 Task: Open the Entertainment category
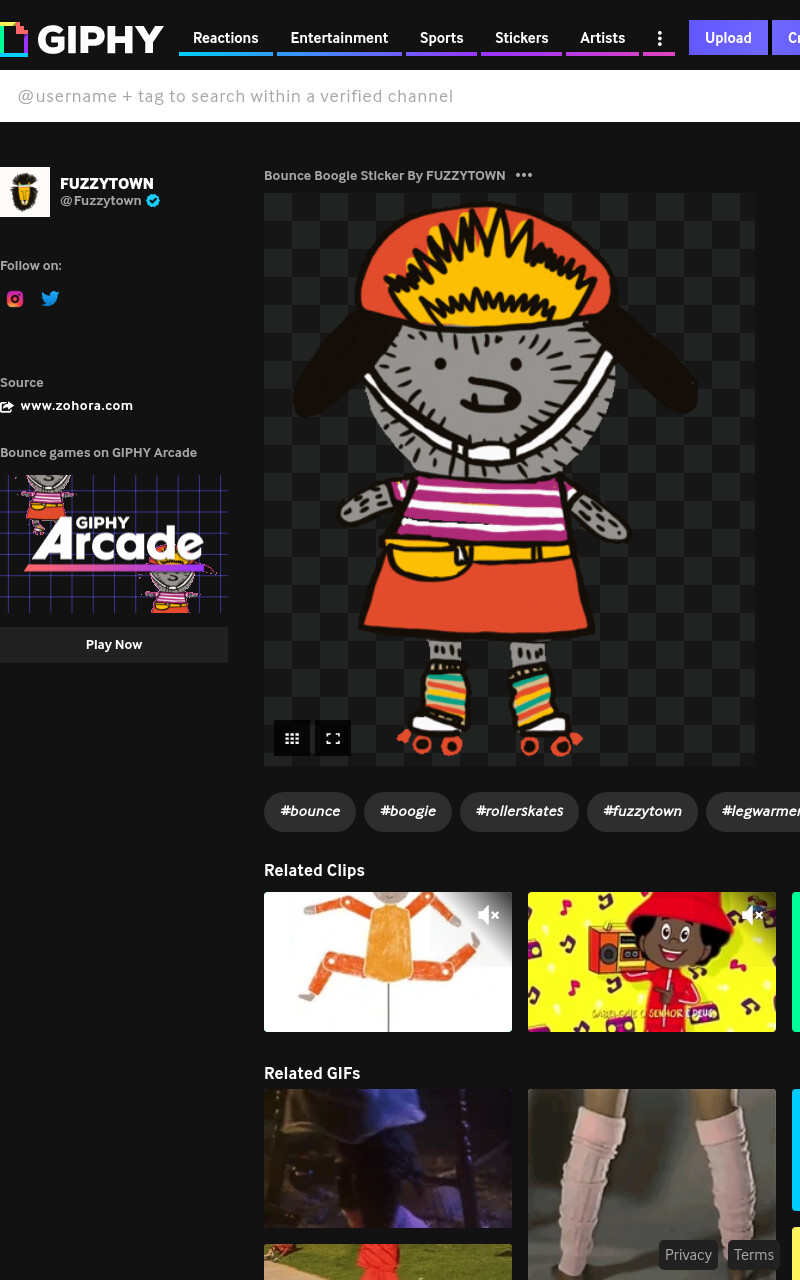(339, 38)
